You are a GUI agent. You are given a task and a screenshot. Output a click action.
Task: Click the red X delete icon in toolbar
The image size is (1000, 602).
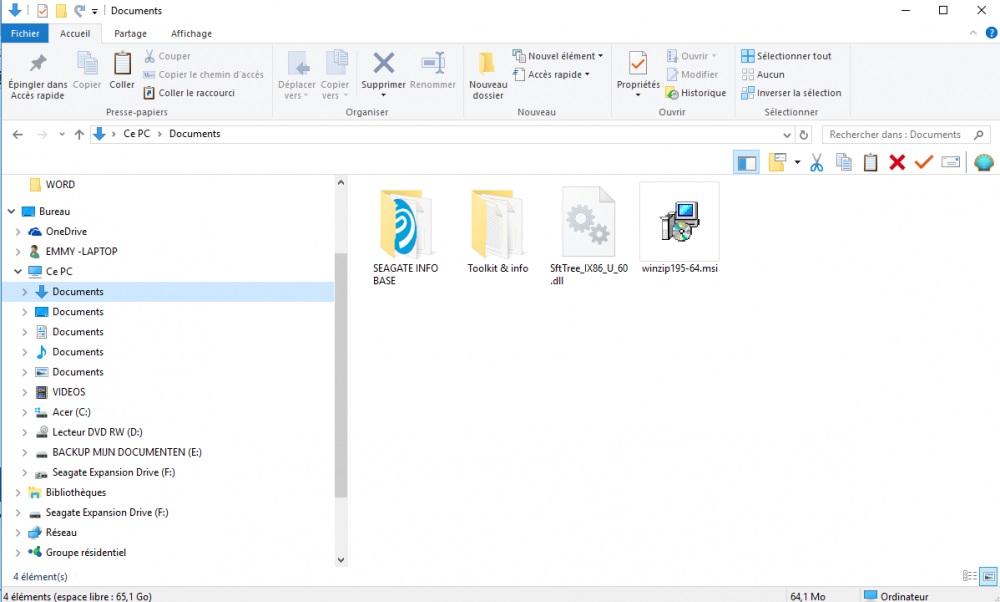tap(897, 163)
